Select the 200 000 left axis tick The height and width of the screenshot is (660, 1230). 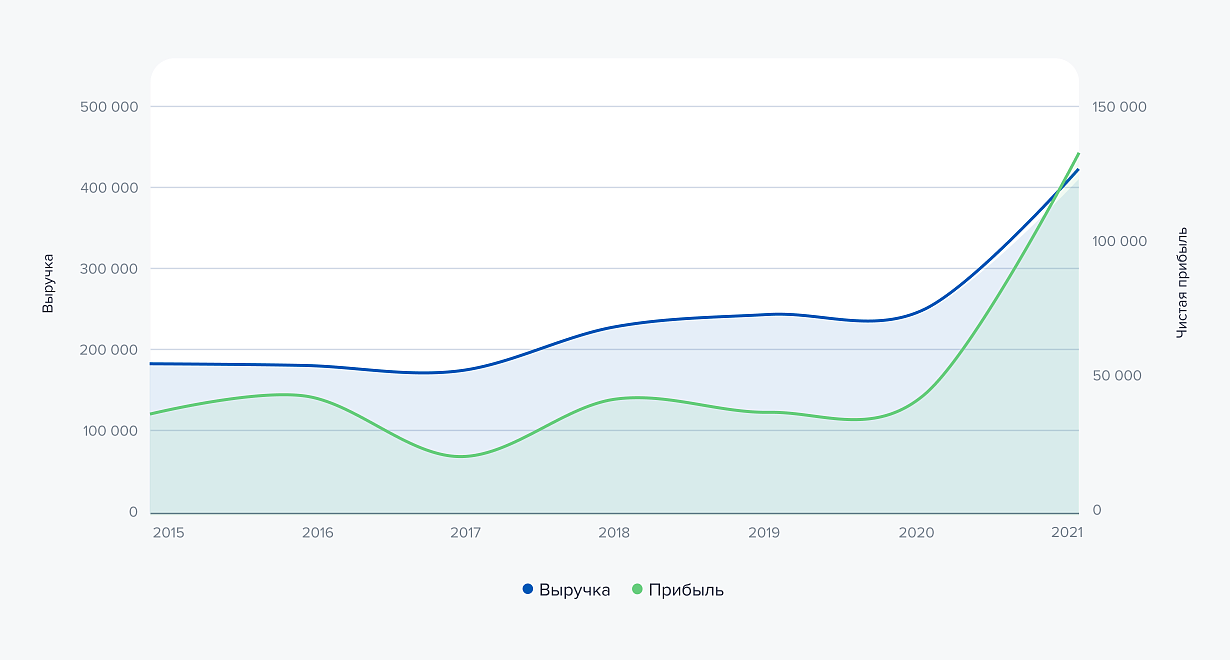click(108, 350)
